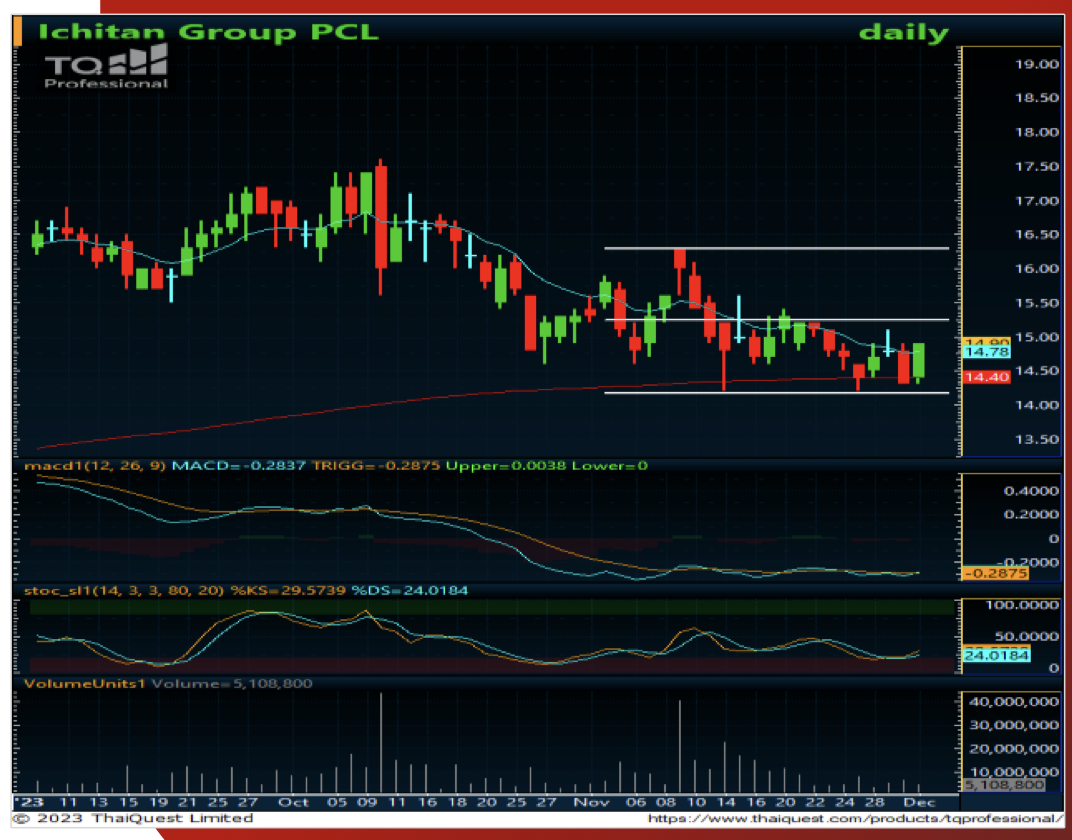The width and height of the screenshot is (1072, 840).
Task: Click the "28" date axis label
Action: pyautogui.click(x=875, y=802)
